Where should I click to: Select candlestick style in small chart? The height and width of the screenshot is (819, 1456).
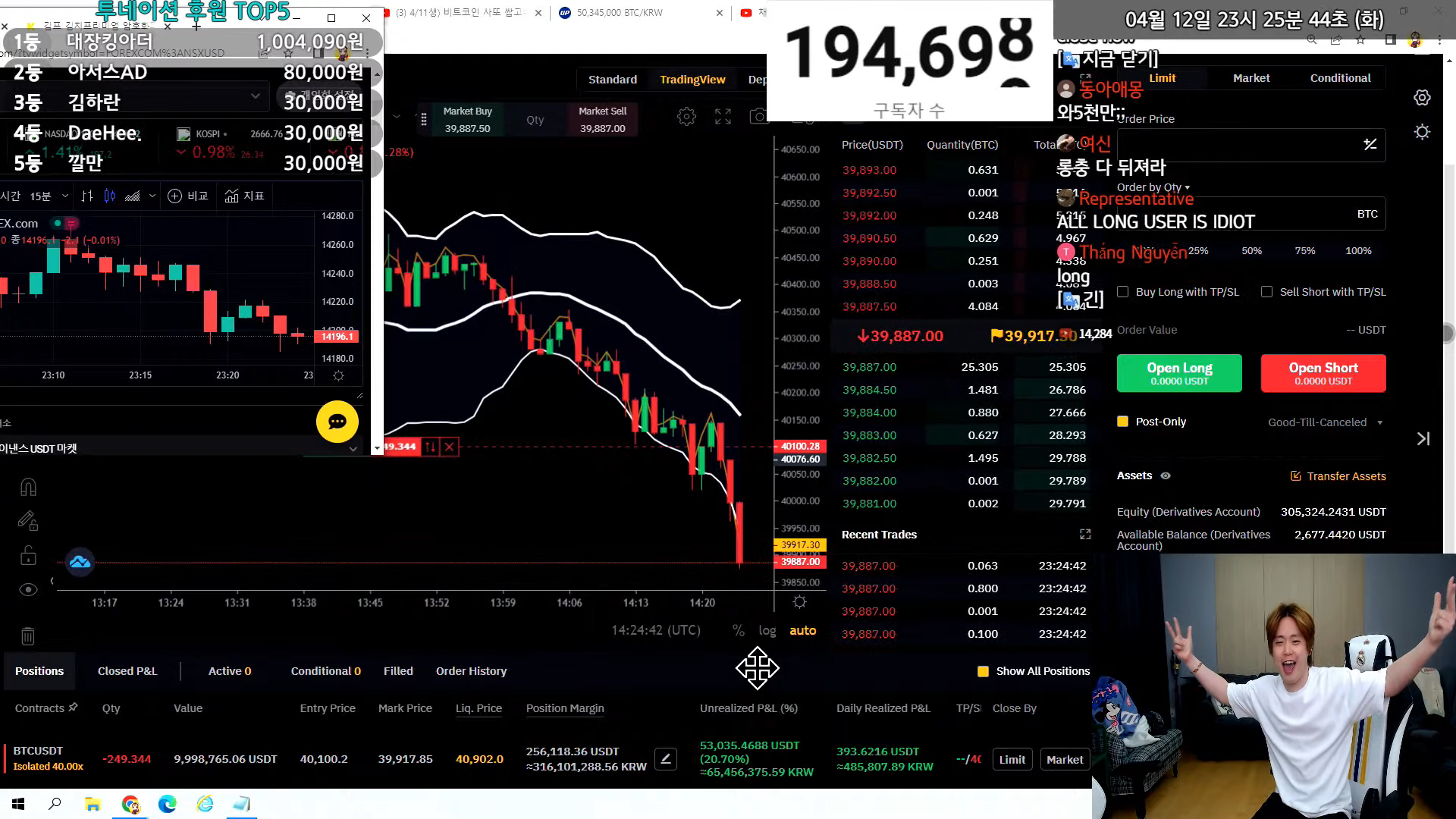(109, 196)
